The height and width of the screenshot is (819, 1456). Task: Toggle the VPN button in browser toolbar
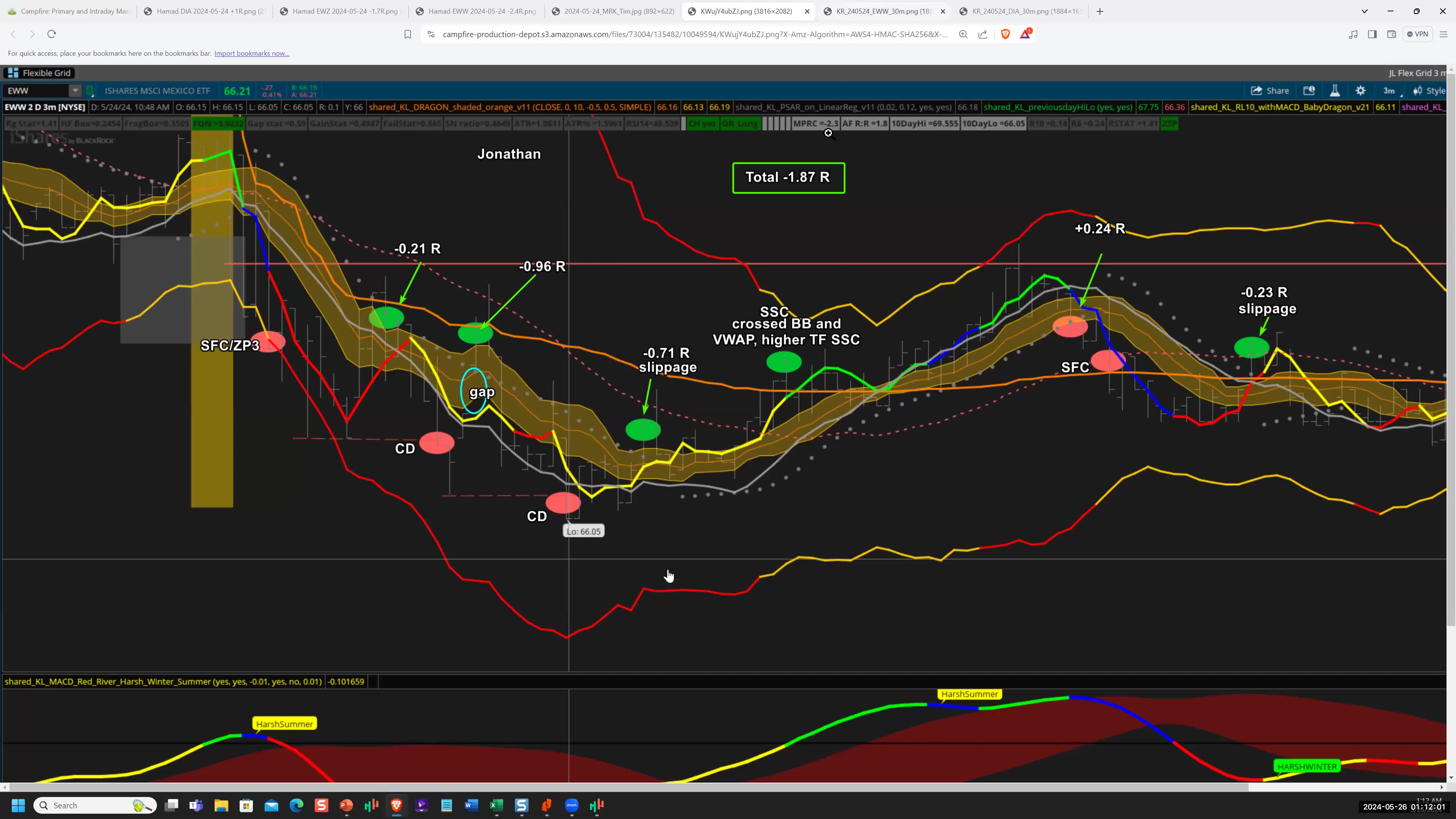point(1418,35)
